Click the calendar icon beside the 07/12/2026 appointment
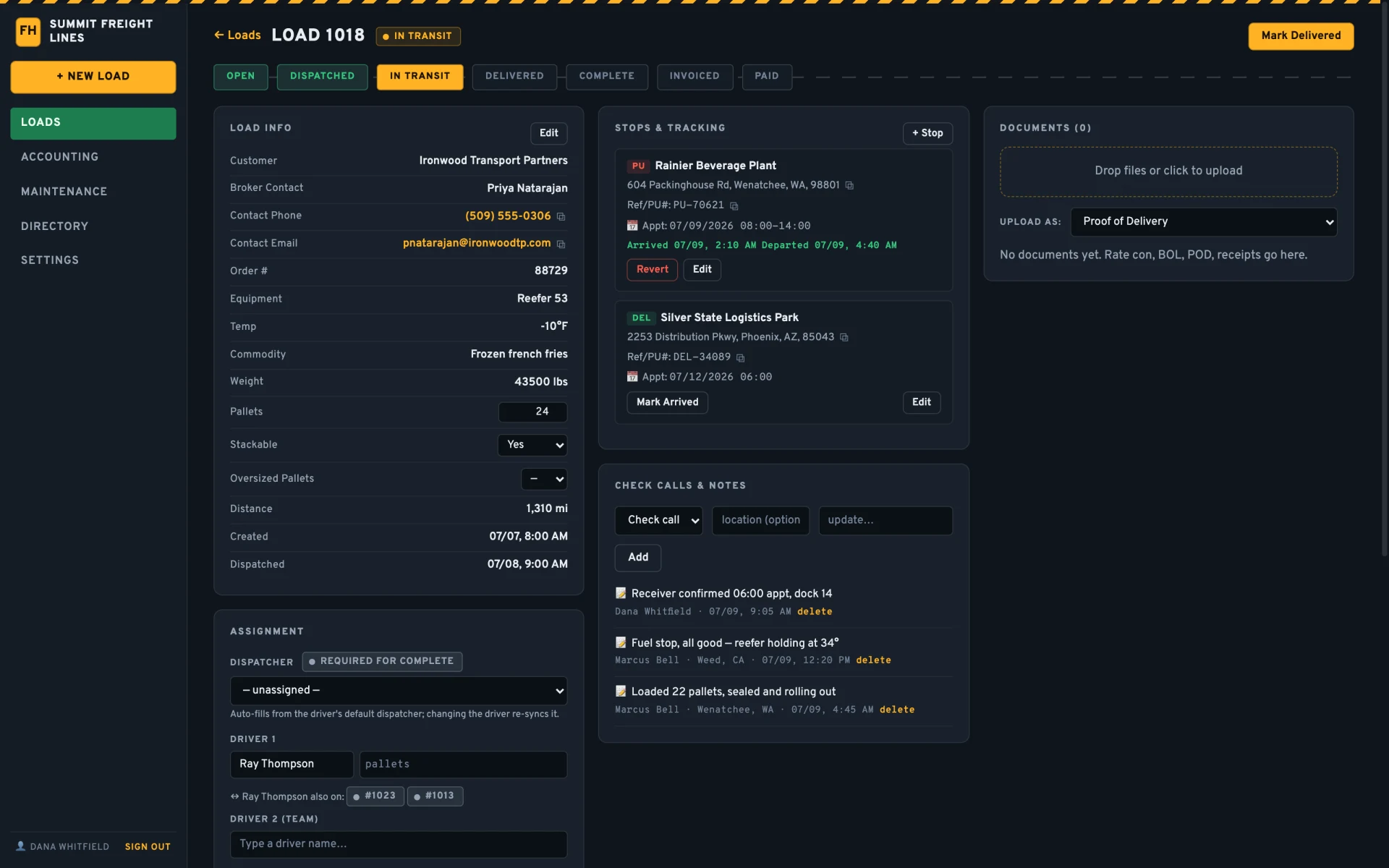The image size is (1389, 868). 632,377
